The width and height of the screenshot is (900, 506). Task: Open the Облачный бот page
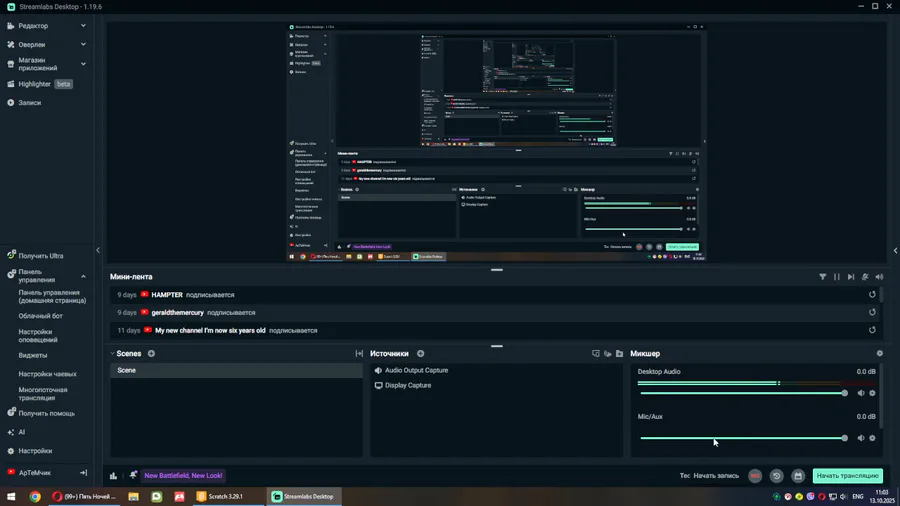point(41,316)
